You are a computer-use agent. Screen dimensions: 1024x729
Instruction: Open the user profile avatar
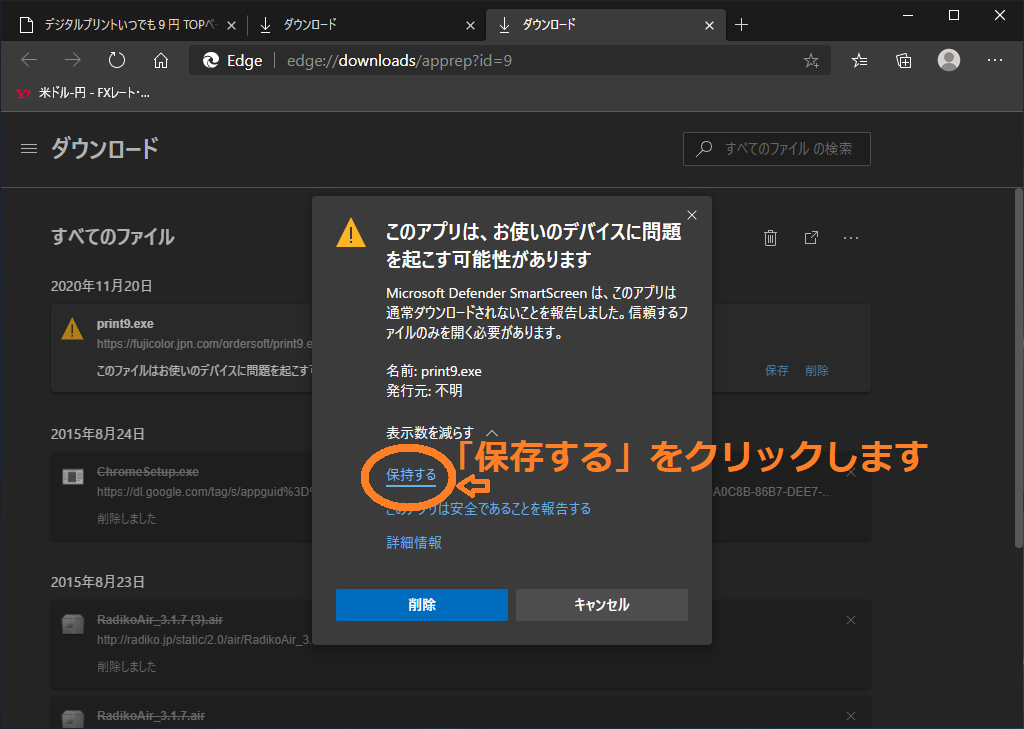click(x=949, y=61)
